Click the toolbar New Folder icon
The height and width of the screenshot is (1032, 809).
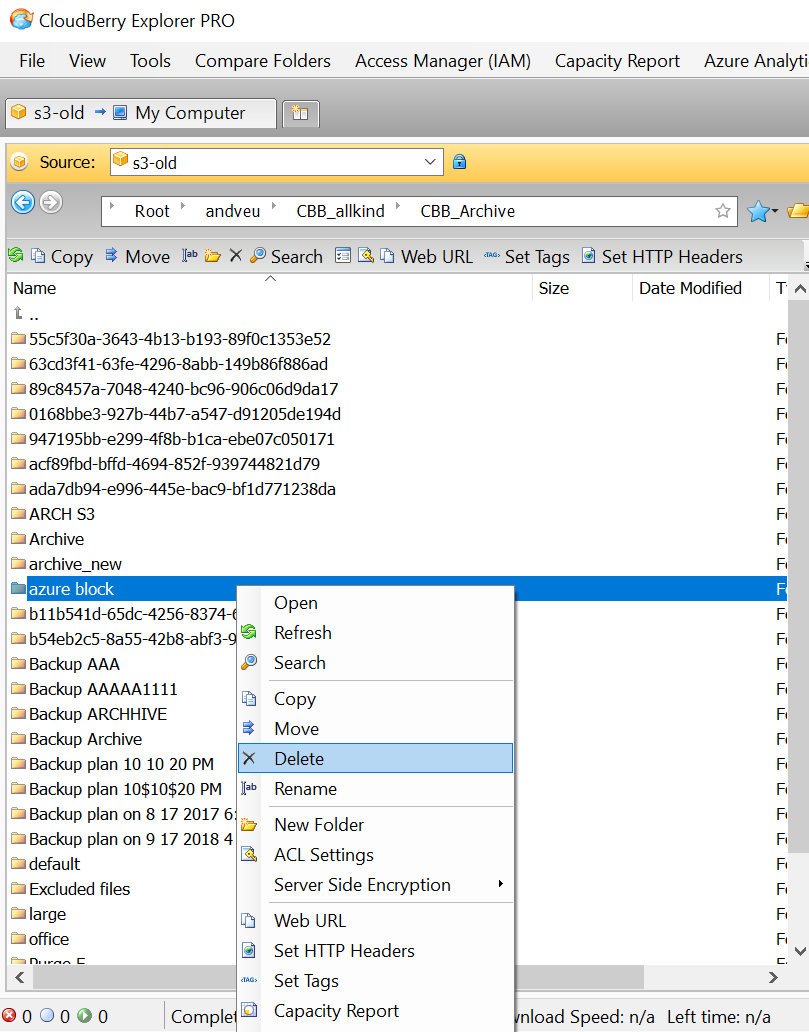click(213, 255)
